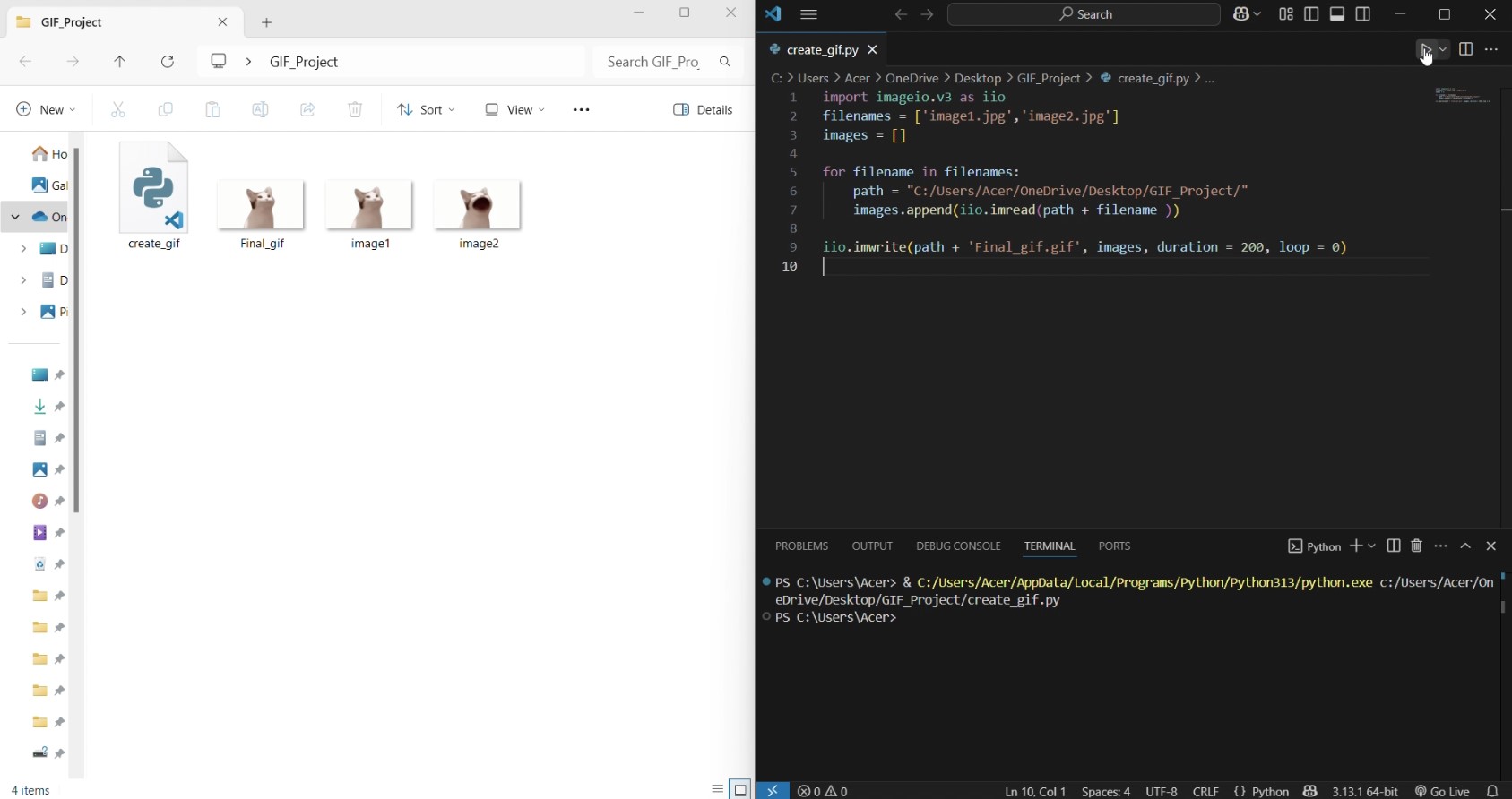Select Python 3.13.1 64-bit interpreter
This screenshot has width=1512, height=799.
tap(1364, 791)
